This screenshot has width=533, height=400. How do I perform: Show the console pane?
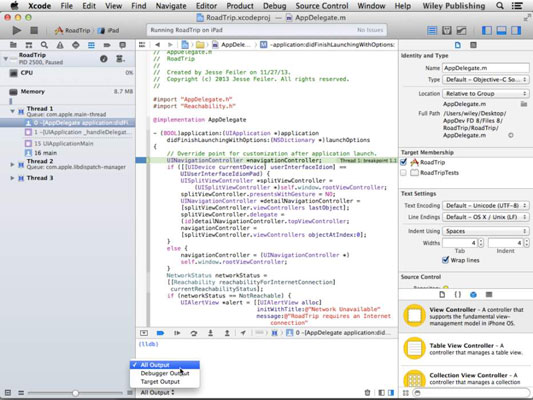click(x=391, y=393)
